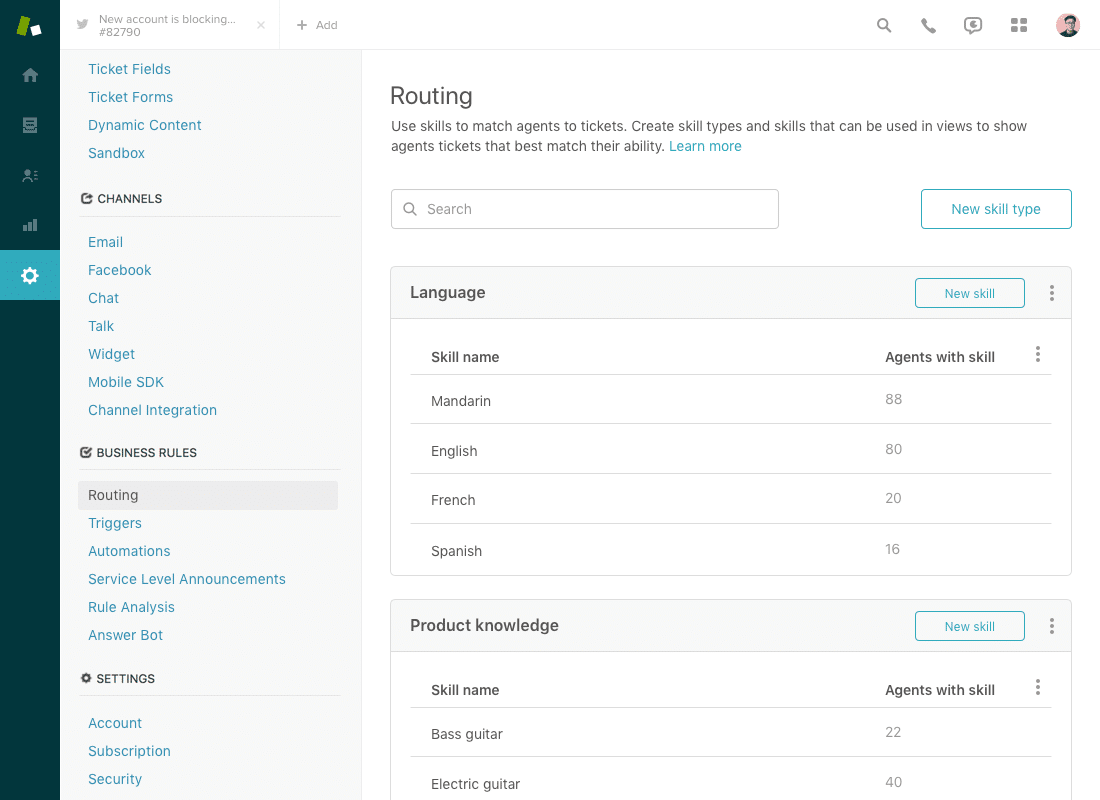
Task: Click the Add tab to create a new ticket
Action: pos(316,24)
